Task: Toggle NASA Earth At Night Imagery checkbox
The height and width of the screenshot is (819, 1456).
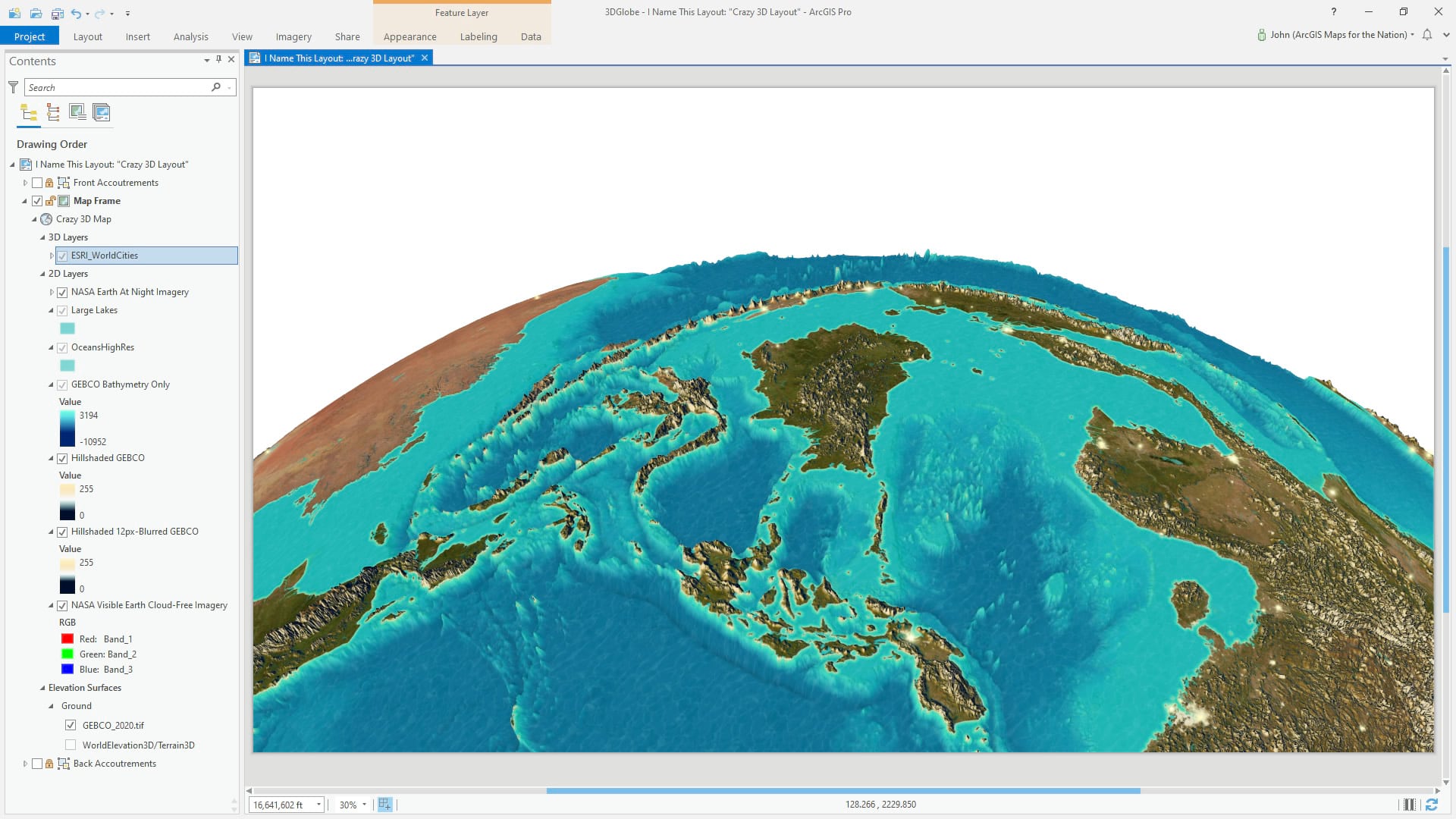Action: 62,292
